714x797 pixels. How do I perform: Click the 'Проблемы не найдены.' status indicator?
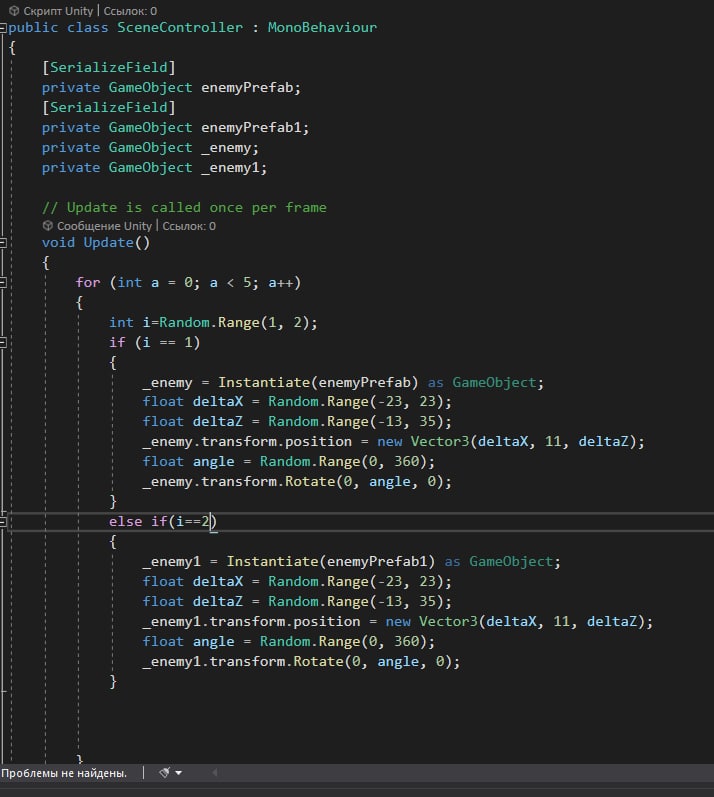(x=64, y=773)
